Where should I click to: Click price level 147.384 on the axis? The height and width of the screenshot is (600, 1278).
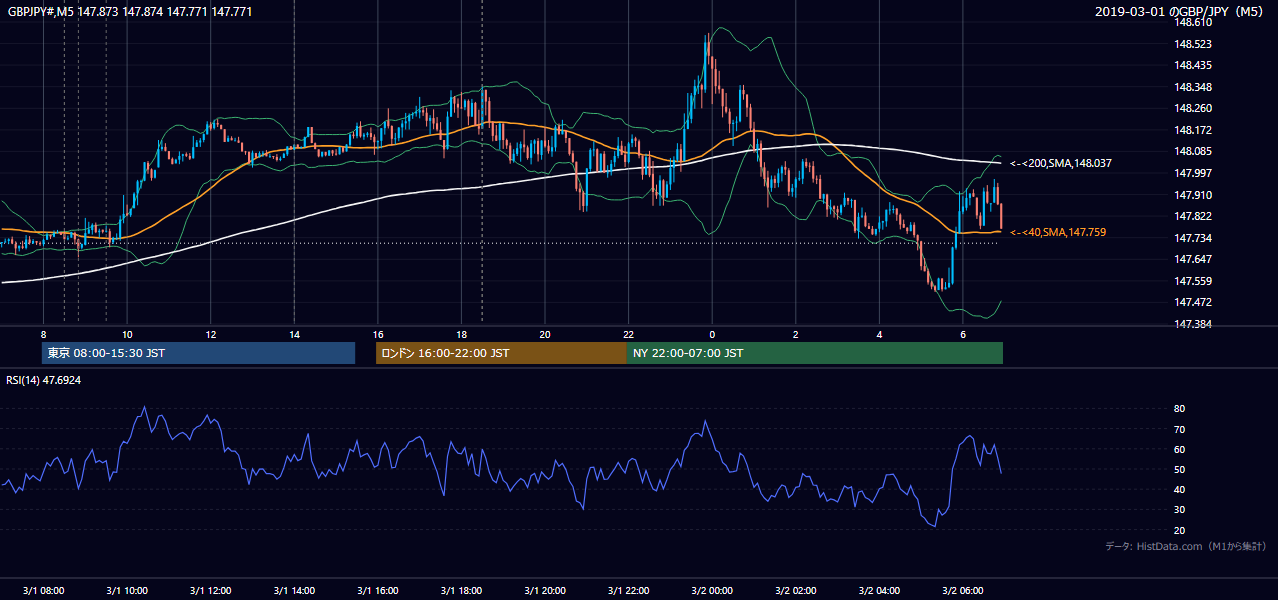click(1193, 324)
